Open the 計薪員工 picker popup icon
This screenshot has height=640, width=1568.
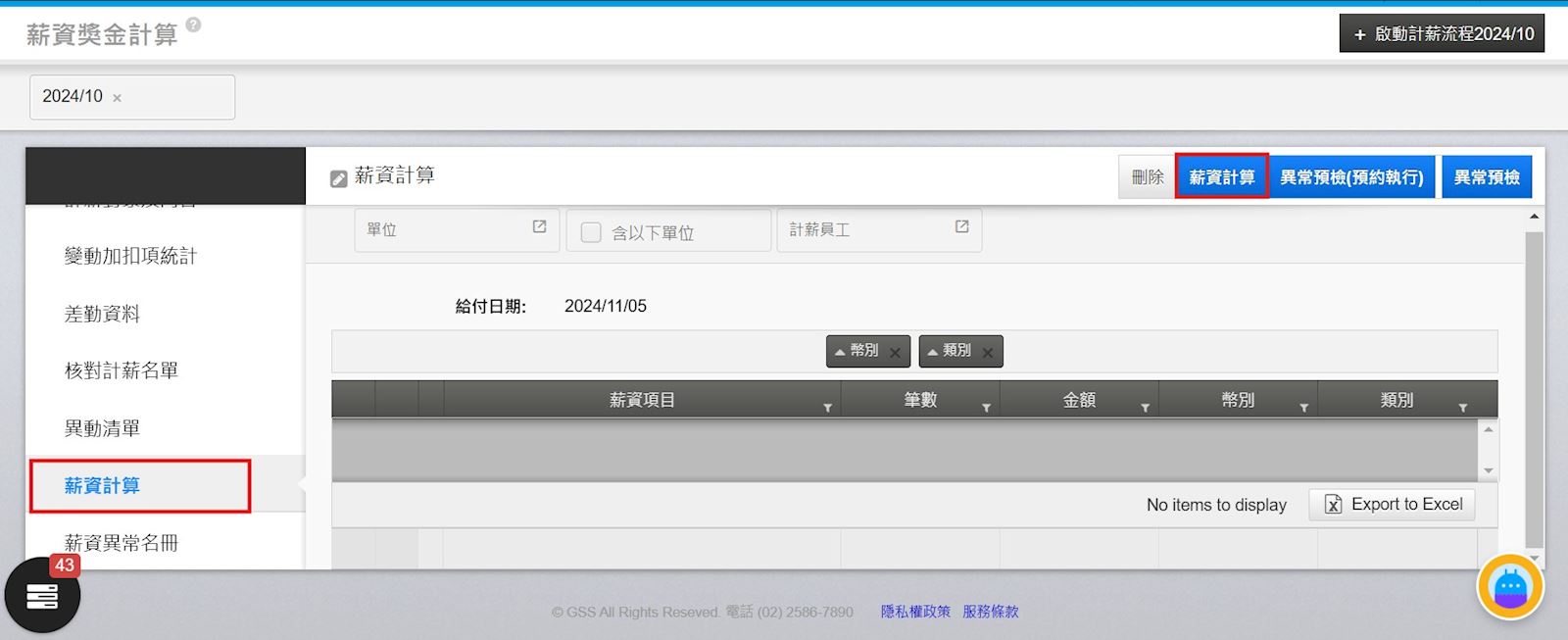click(961, 227)
